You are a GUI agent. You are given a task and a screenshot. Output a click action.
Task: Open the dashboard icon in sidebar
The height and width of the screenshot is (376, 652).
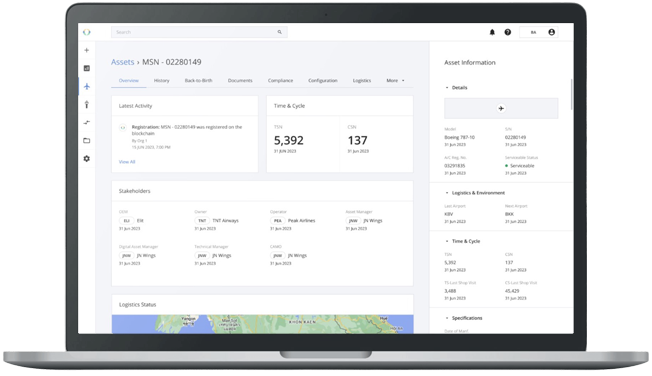(86, 68)
